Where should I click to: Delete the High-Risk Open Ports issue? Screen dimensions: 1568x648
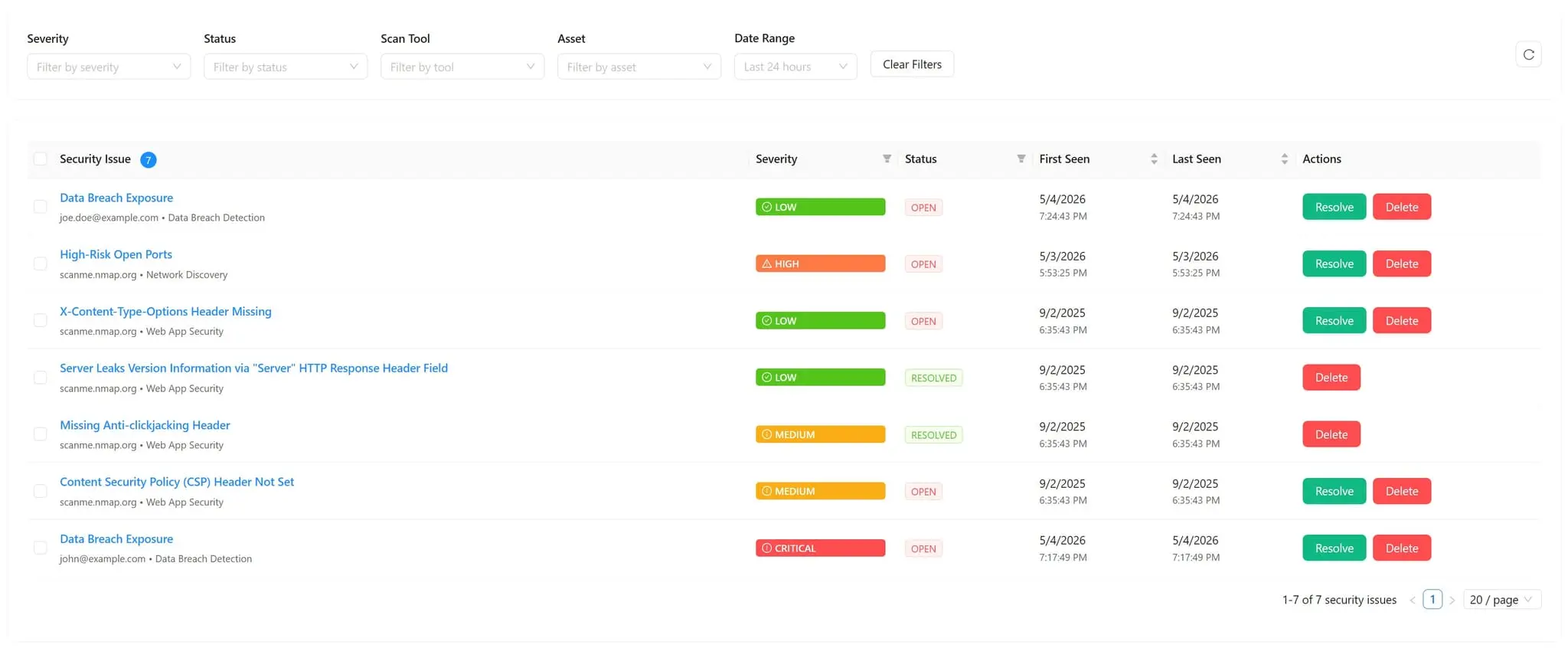coord(1401,263)
